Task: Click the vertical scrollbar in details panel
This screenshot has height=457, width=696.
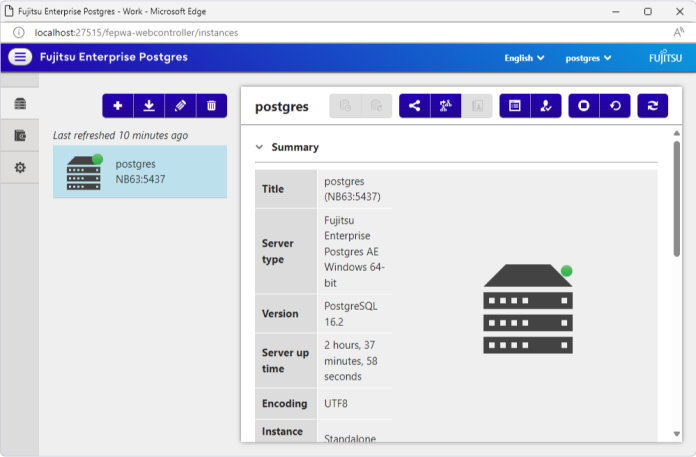Action: point(676,200)
